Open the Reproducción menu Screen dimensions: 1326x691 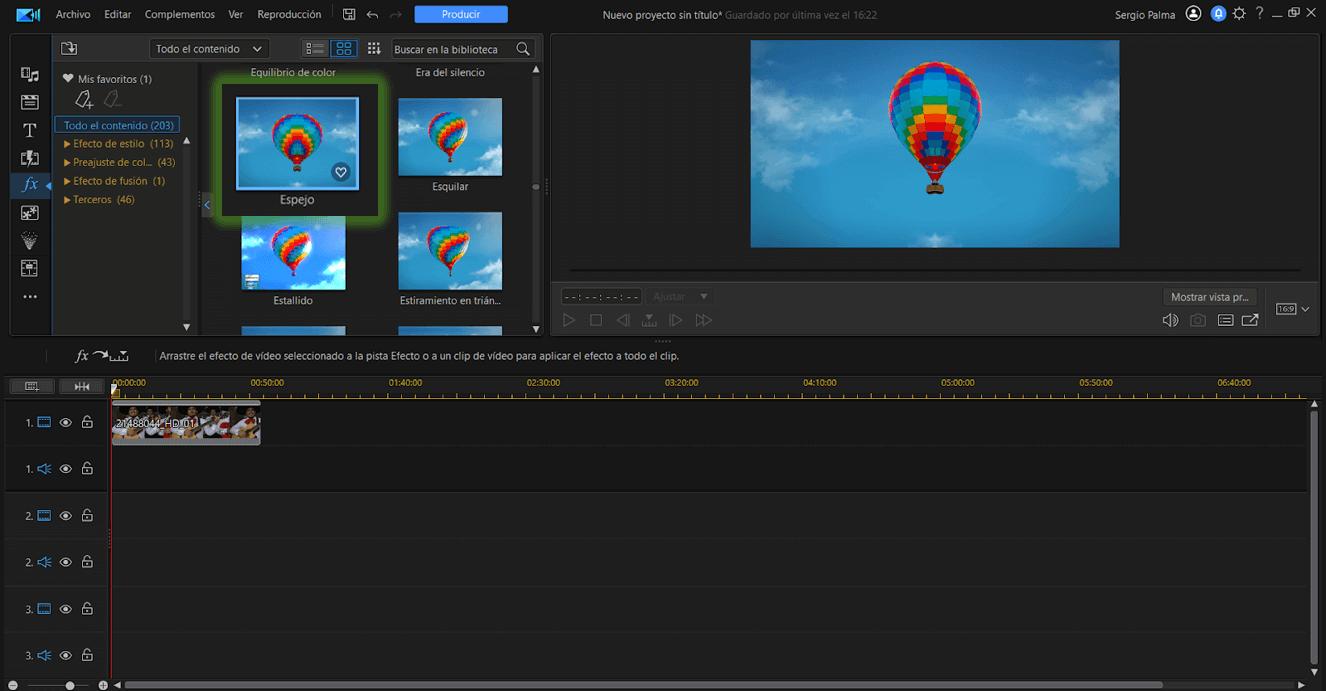pyautogui.click(x=289, y=15)
